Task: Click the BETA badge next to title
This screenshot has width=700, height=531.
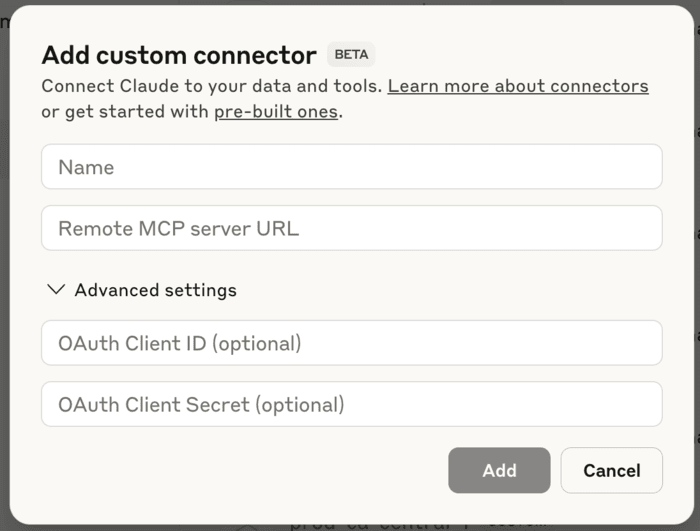Action: point(351,55)
